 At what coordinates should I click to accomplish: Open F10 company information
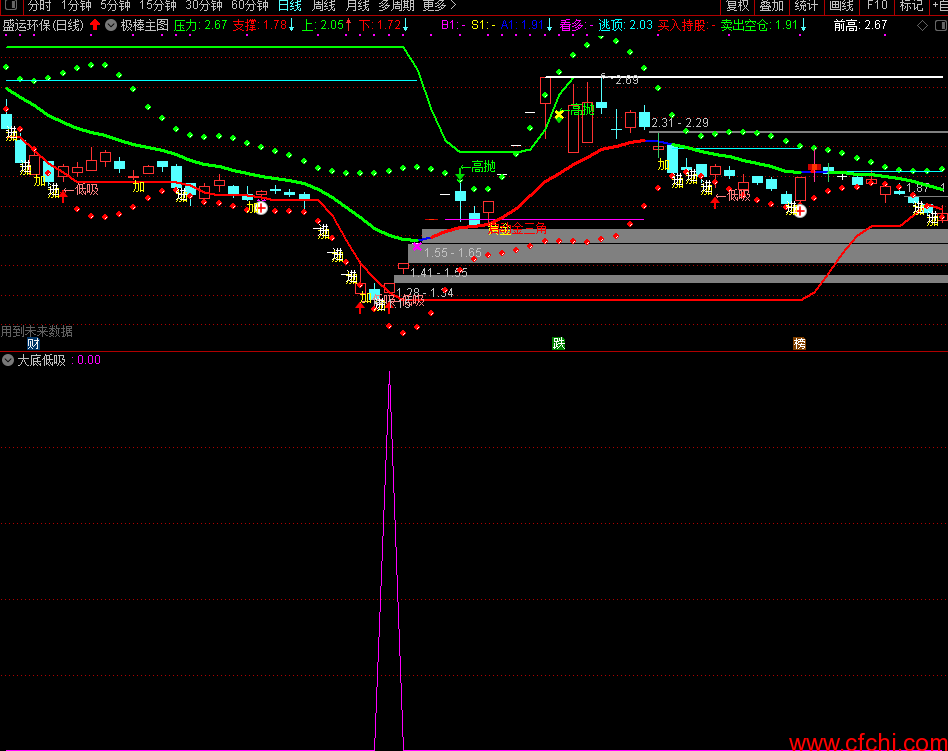[x=877, y=6]
